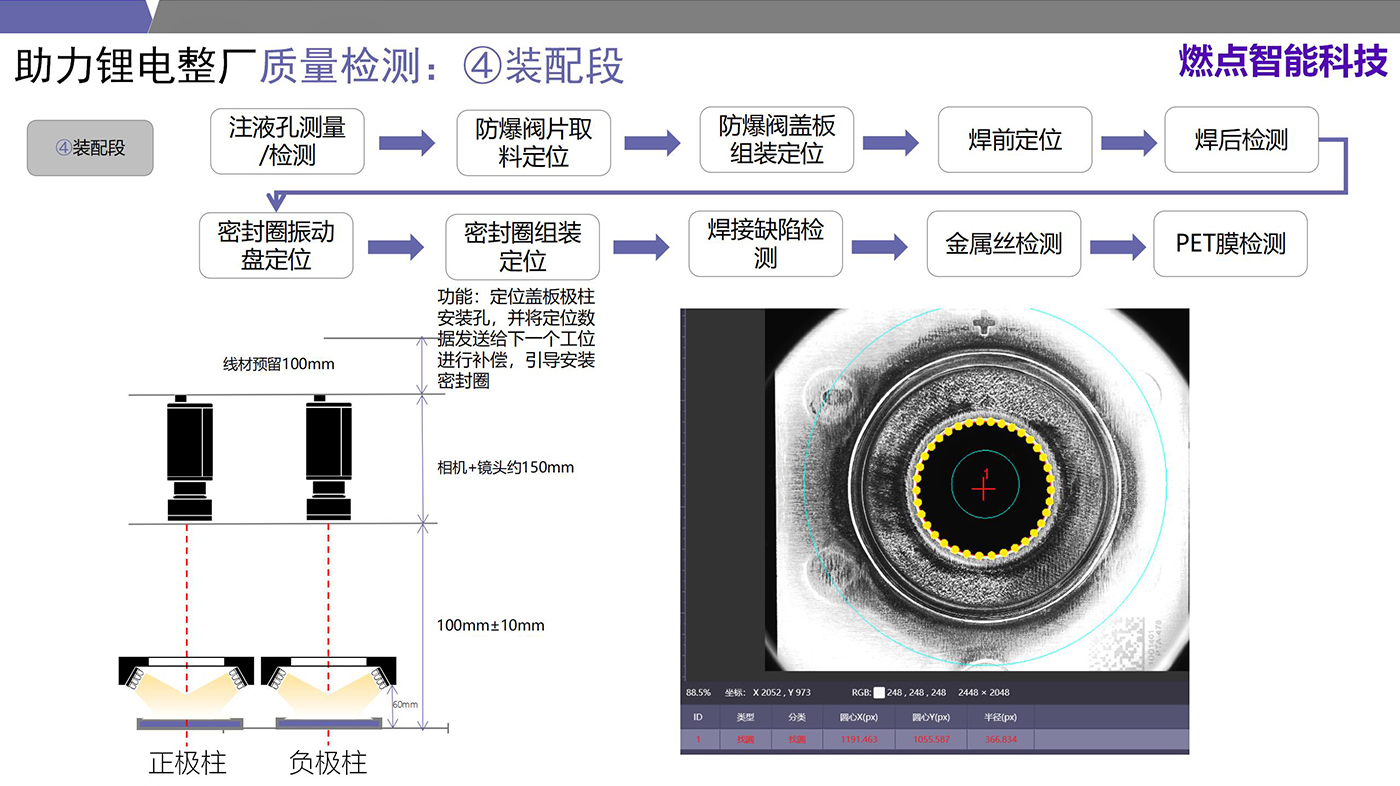Click the 半径(px) column header
This screenshot has height=786, width=1400.
(x=999, y=717)
